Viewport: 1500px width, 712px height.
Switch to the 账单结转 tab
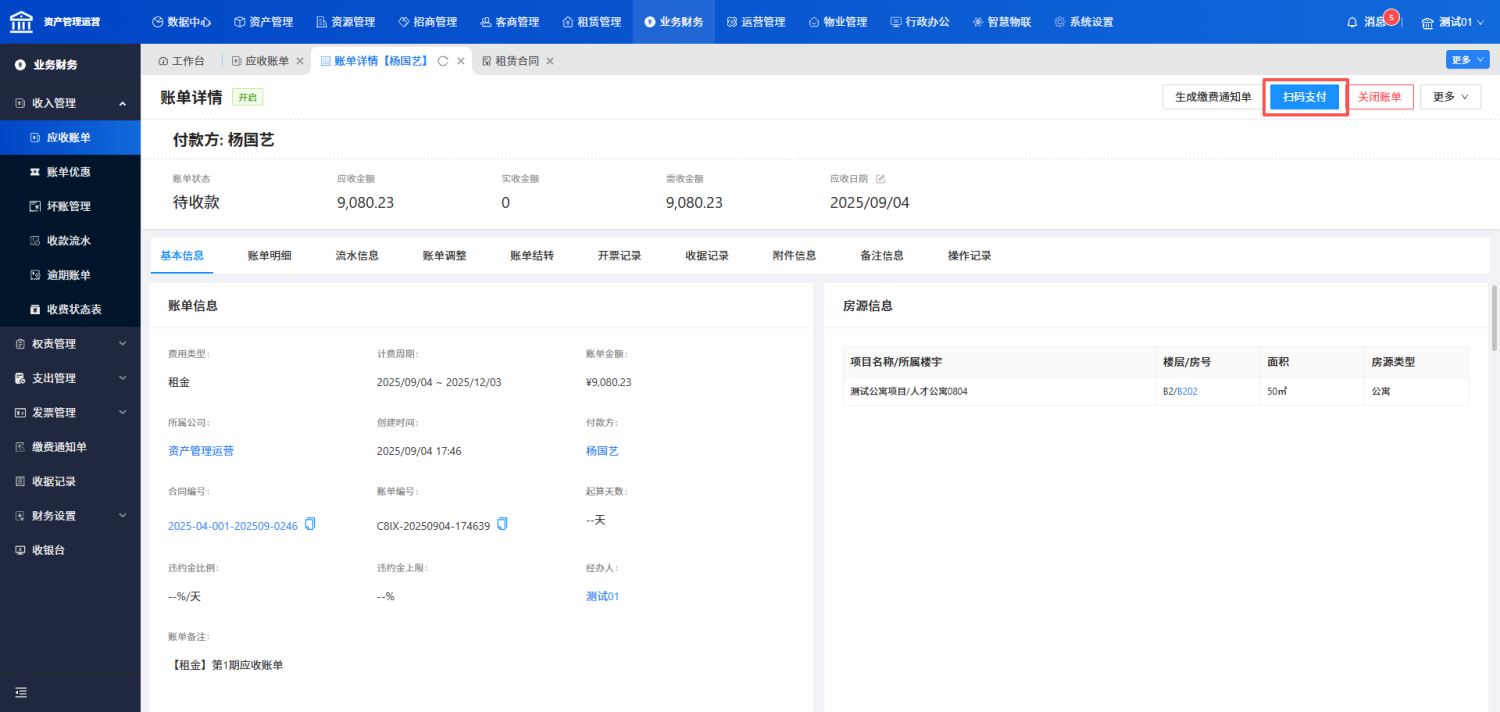[532, 255]
